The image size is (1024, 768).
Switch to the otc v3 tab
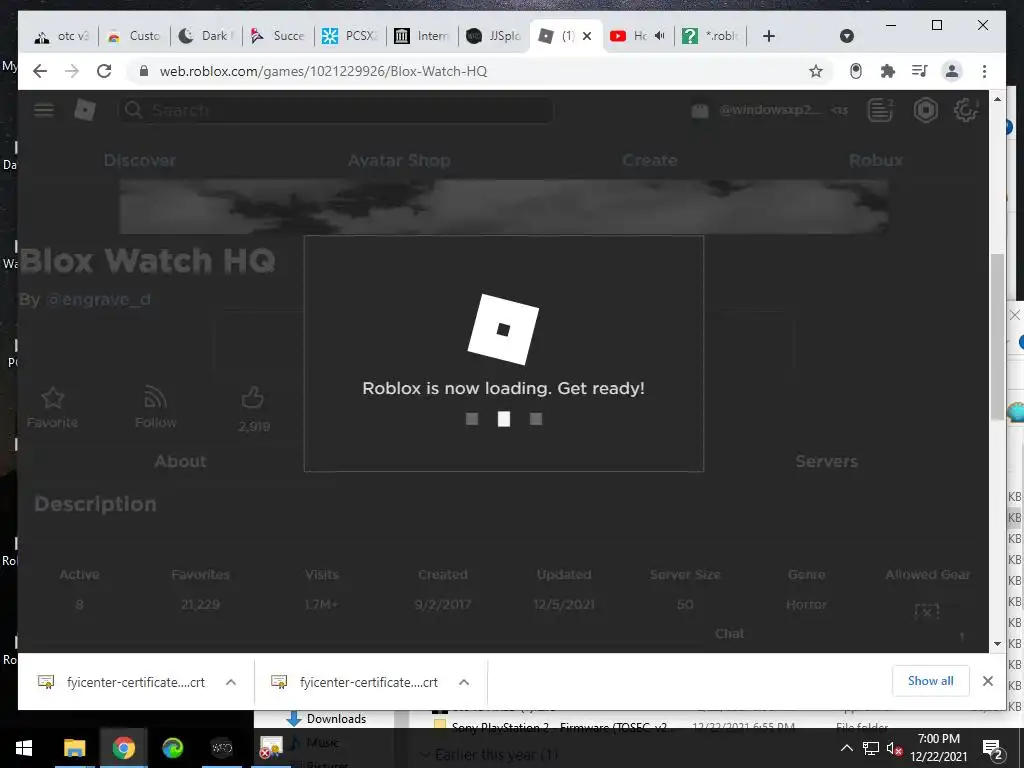pyautogui.click(x=61, y=36)
